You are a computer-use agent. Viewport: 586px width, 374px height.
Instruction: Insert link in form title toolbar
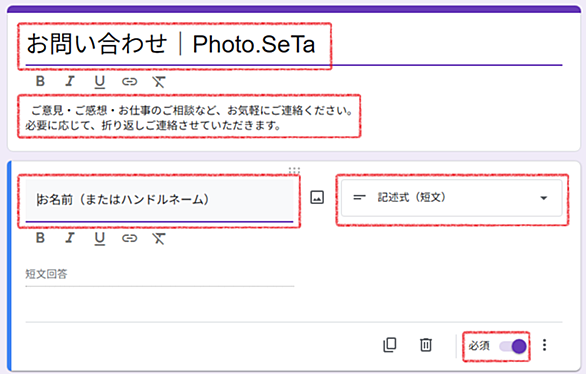[x=129, y=81]
